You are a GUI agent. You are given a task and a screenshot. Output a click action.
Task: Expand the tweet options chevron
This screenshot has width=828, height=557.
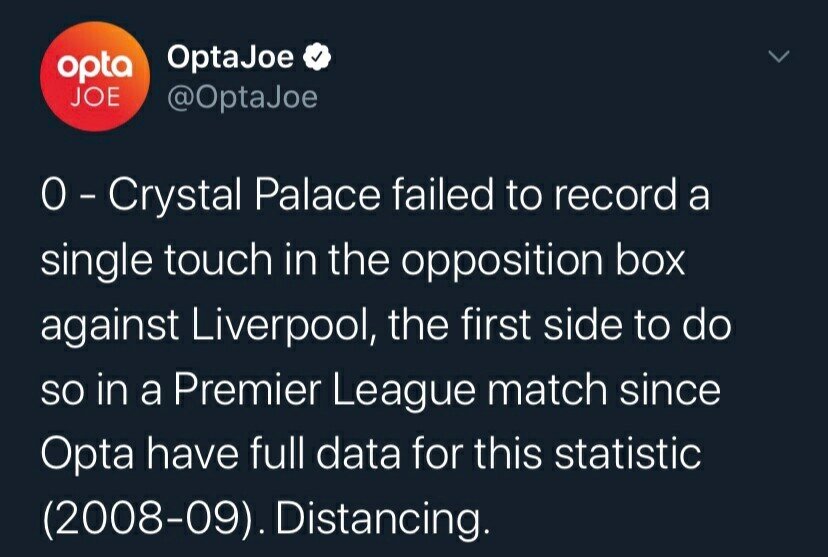[x=778, y=60]
